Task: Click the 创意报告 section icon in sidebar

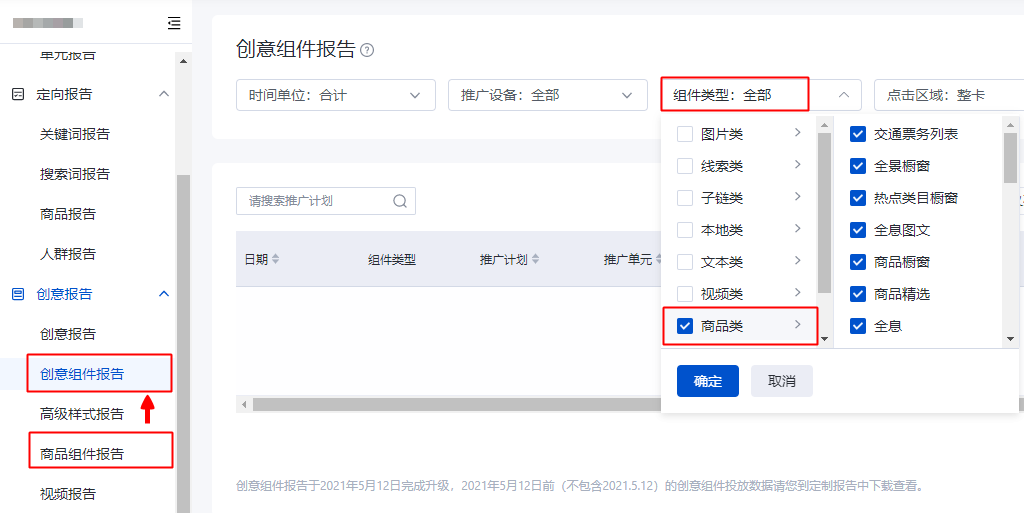Action: click(17, 294)
